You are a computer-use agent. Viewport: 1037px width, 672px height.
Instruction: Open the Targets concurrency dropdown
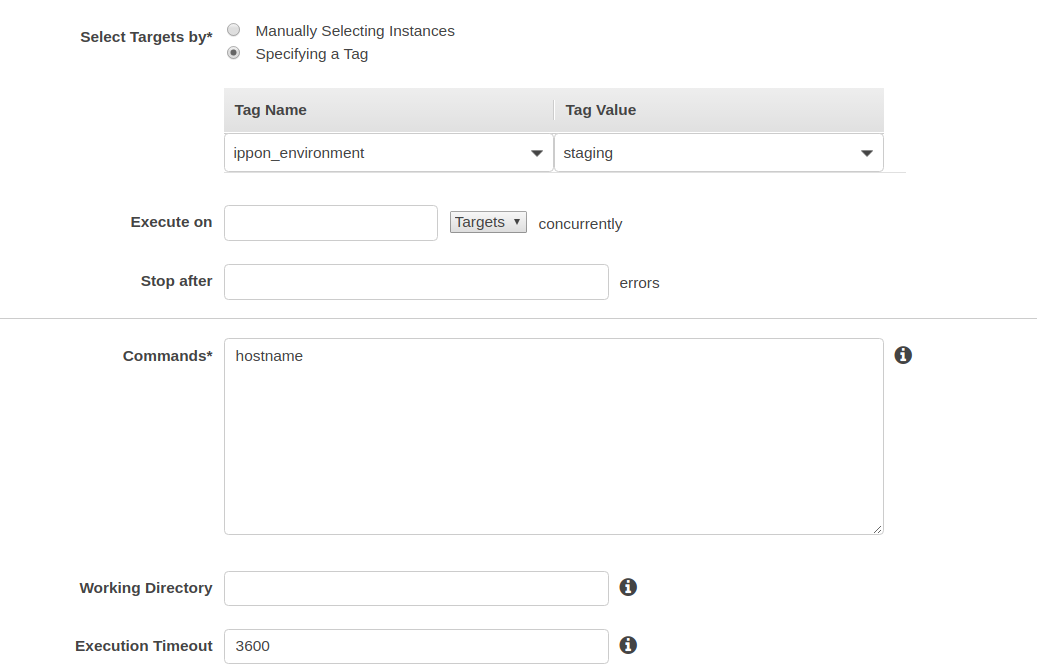(x=487, y=221)
